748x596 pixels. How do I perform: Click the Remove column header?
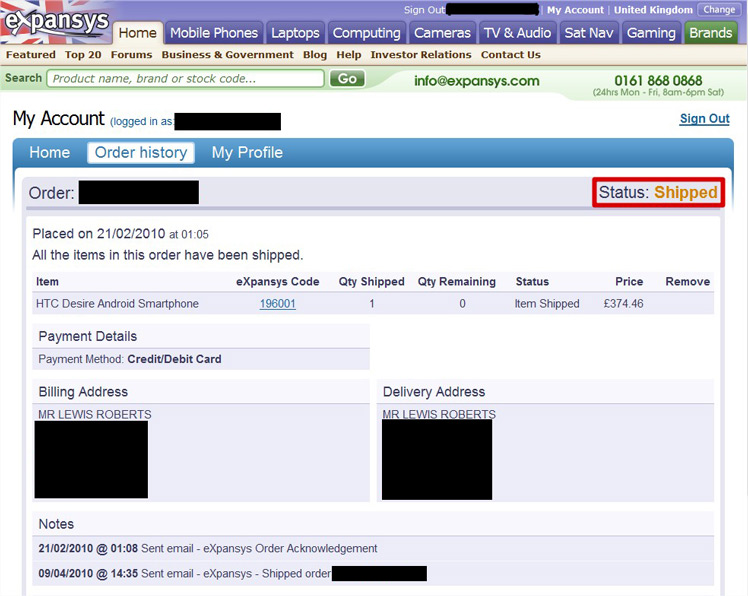point(687,282)
